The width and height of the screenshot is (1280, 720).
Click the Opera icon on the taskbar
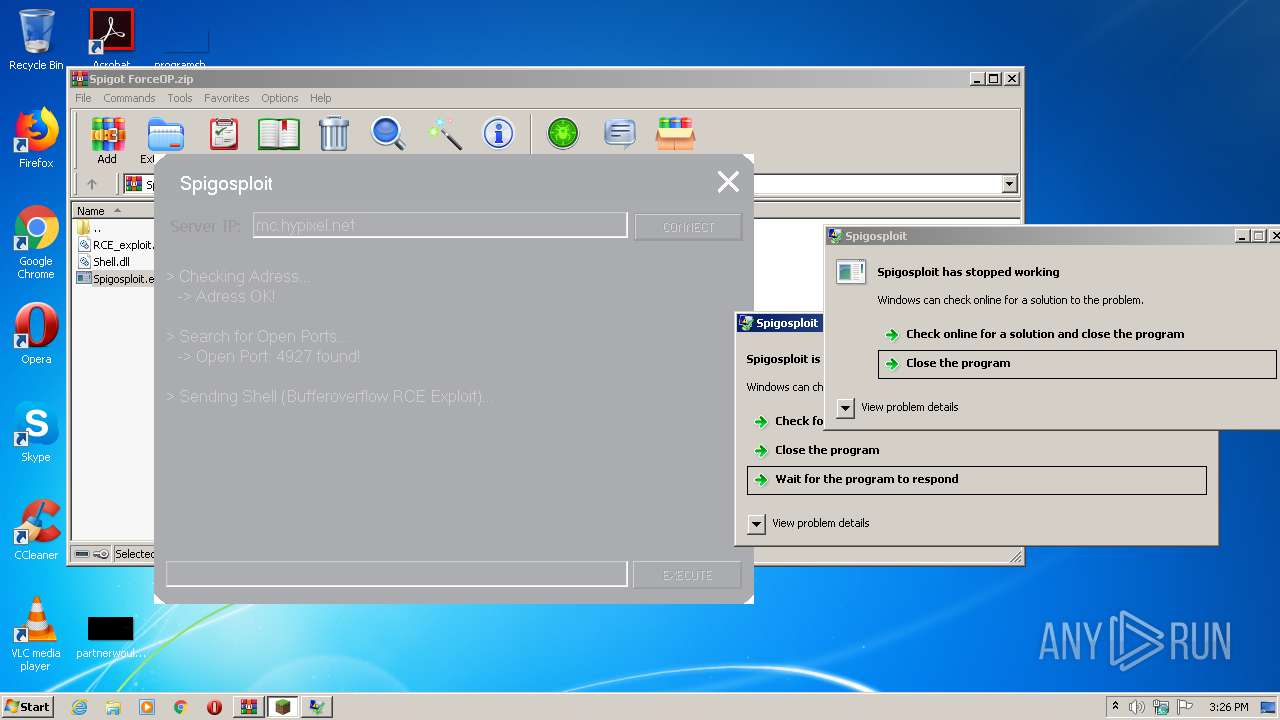coord(214,707)
